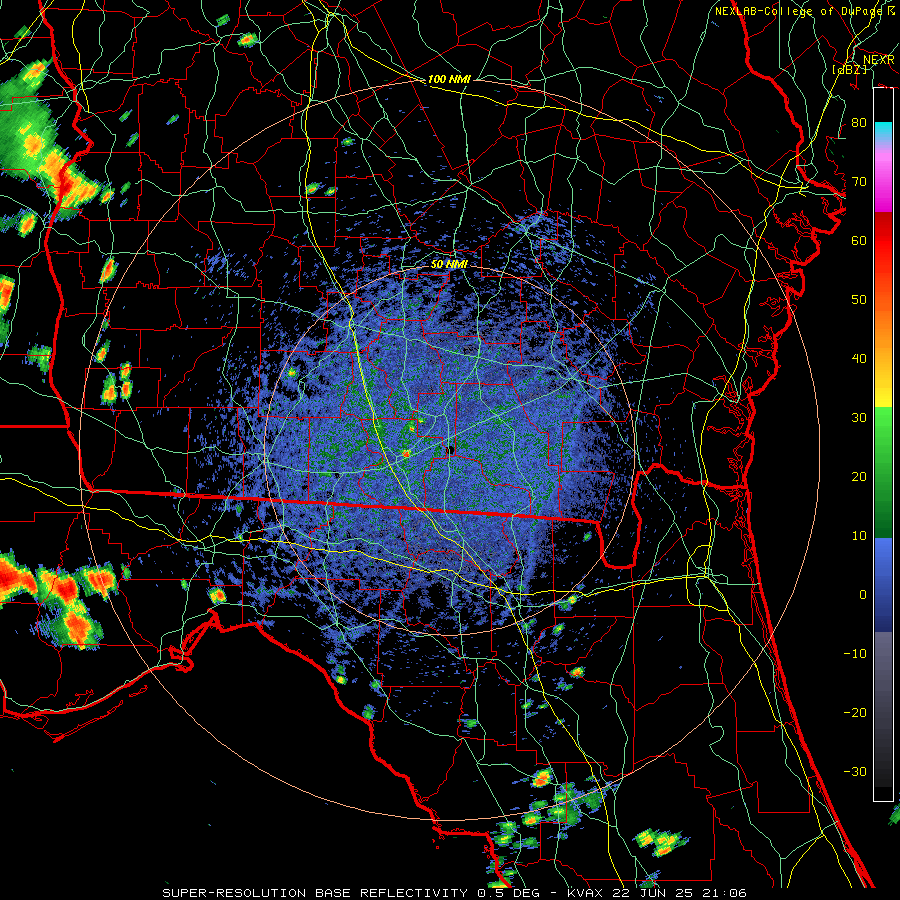Select the 50 value on the dBZ scale

click(859, 300)
